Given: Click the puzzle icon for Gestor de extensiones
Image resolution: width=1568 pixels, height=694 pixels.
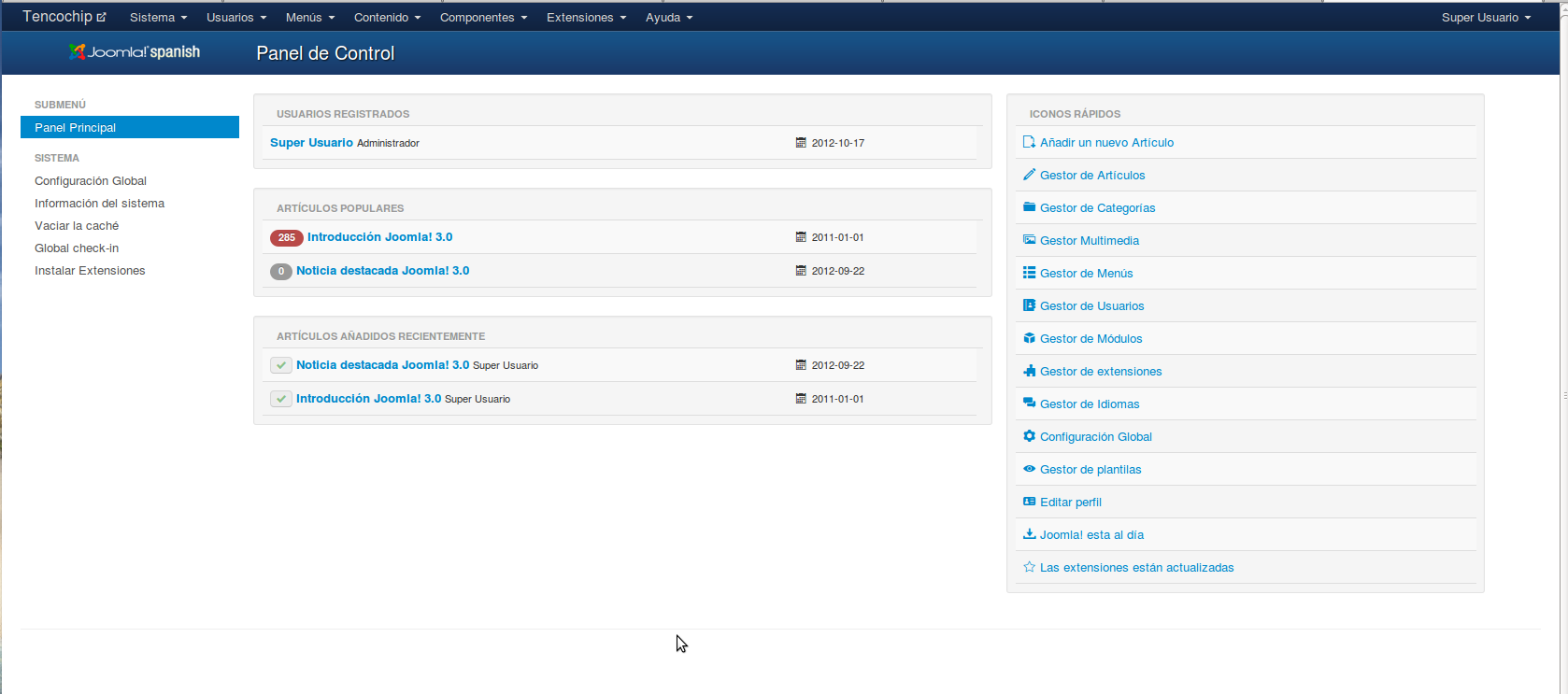Looking at the screenshot, I should pos(1029,371).
